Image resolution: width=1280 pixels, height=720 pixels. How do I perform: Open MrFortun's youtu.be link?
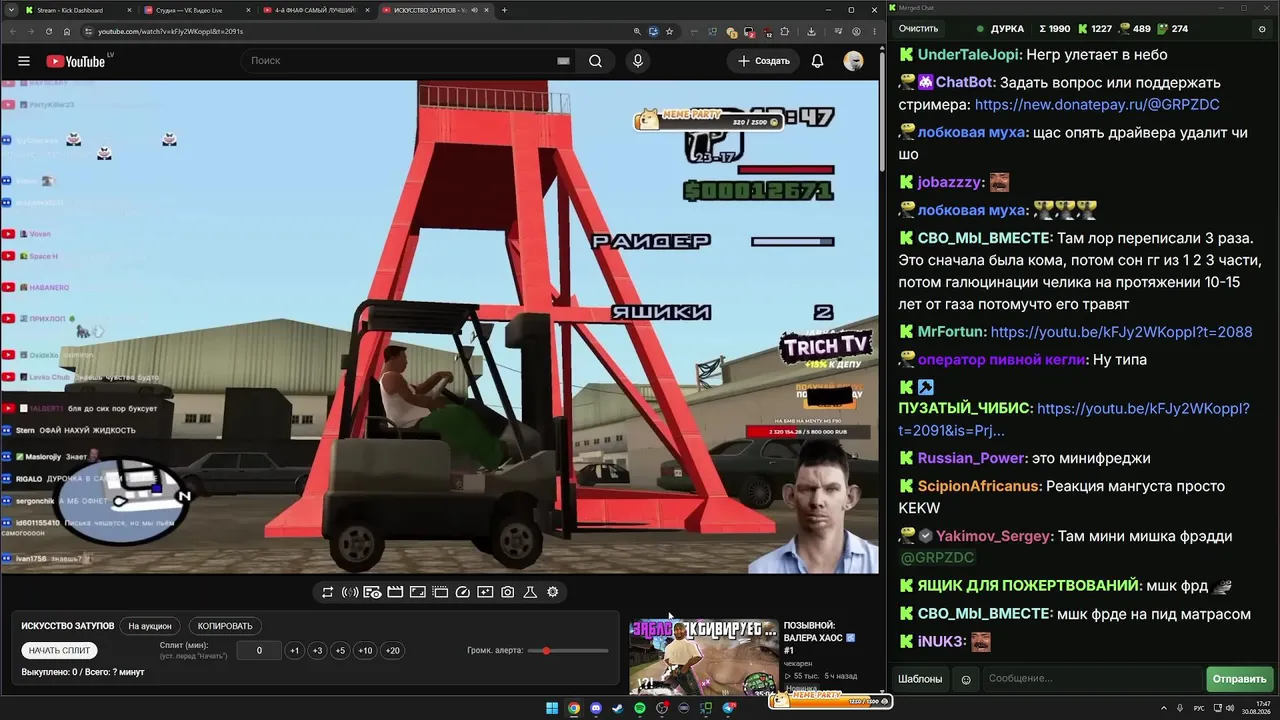pyautogui.click(x=1121, y=332)
